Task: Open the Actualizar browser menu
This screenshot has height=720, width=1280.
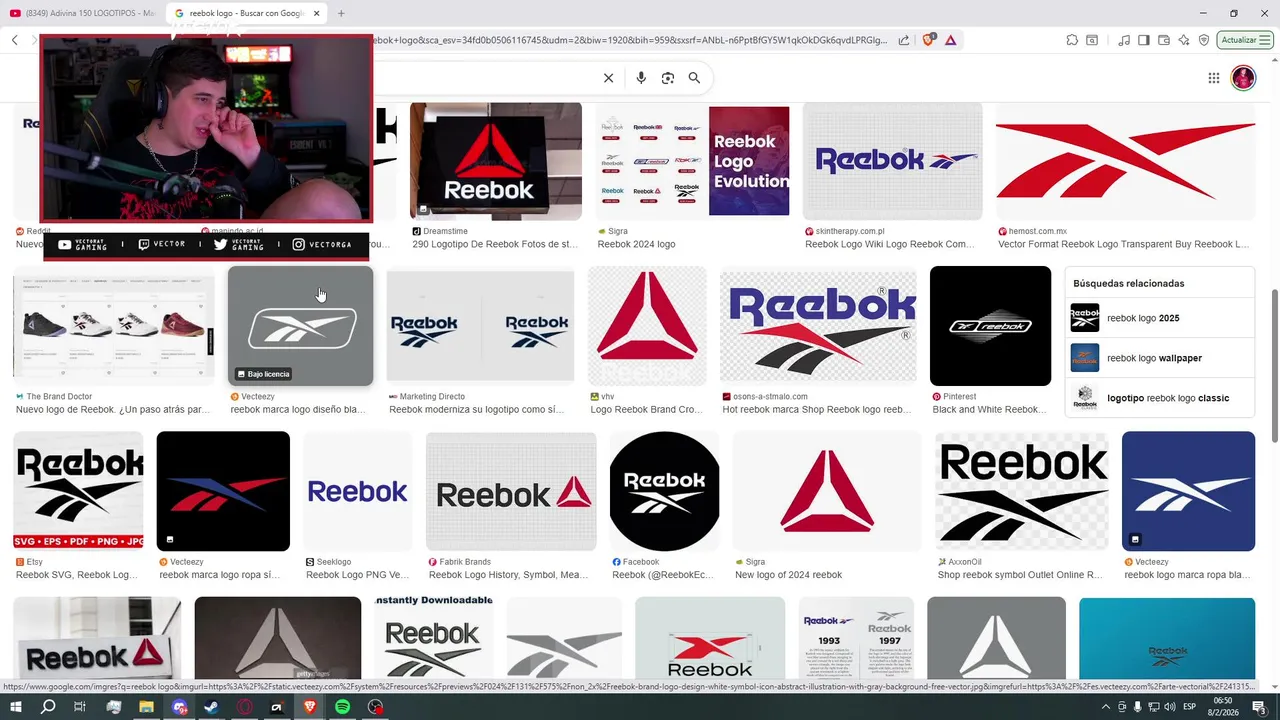Action: 1245,40
